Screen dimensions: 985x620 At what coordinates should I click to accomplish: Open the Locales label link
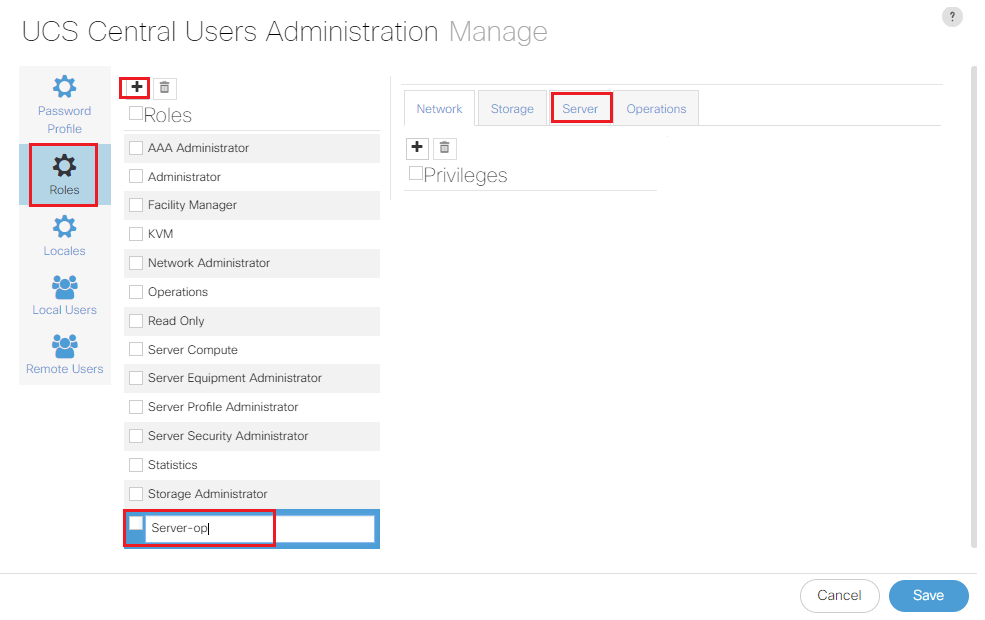(x=64, y=251)
